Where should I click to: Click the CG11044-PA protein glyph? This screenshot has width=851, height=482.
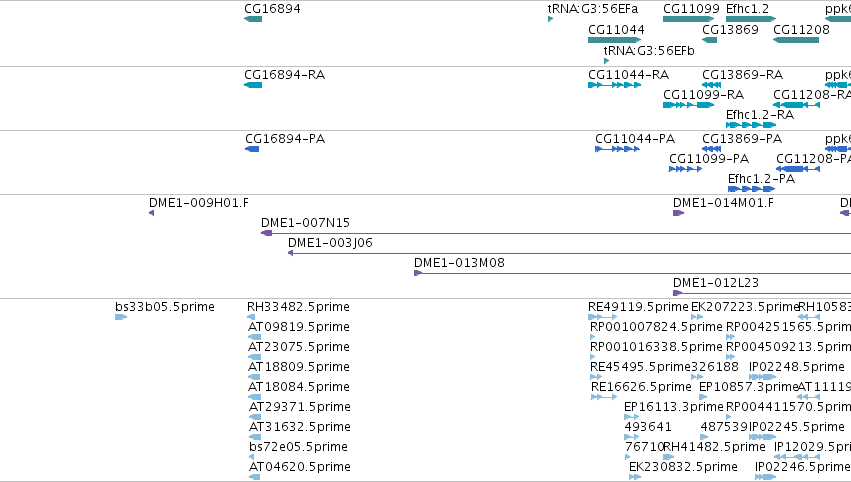[617, 149]
